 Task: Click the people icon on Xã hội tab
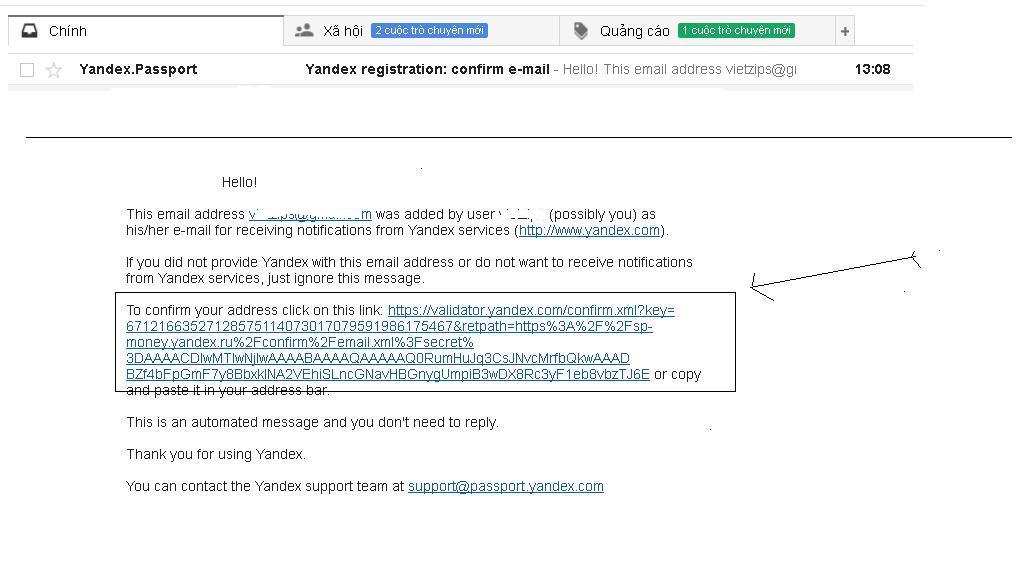(x=304, y=30)
